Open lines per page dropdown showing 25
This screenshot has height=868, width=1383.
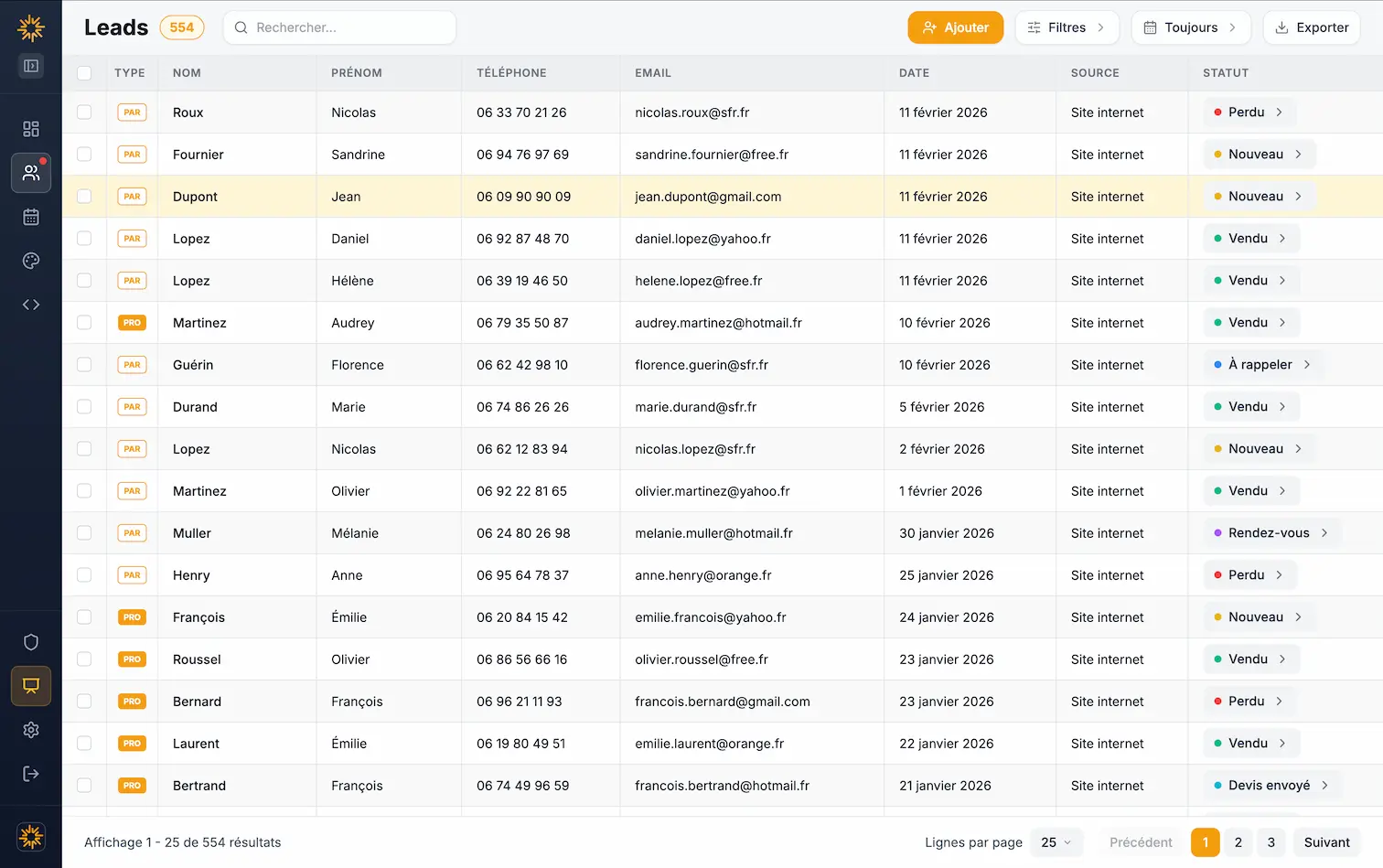pyautogui.click(x=1056, y=842)
